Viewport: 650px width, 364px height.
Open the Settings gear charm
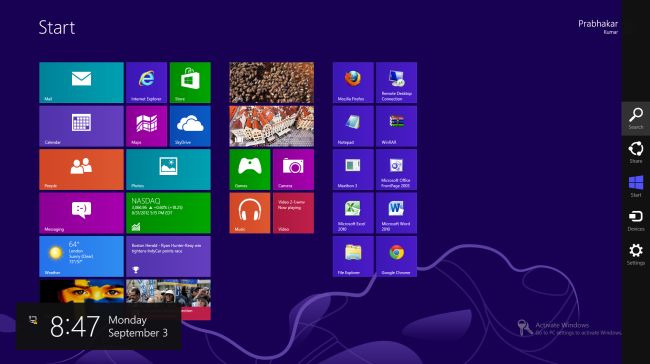pyautogui.click(x=635, y=255)
